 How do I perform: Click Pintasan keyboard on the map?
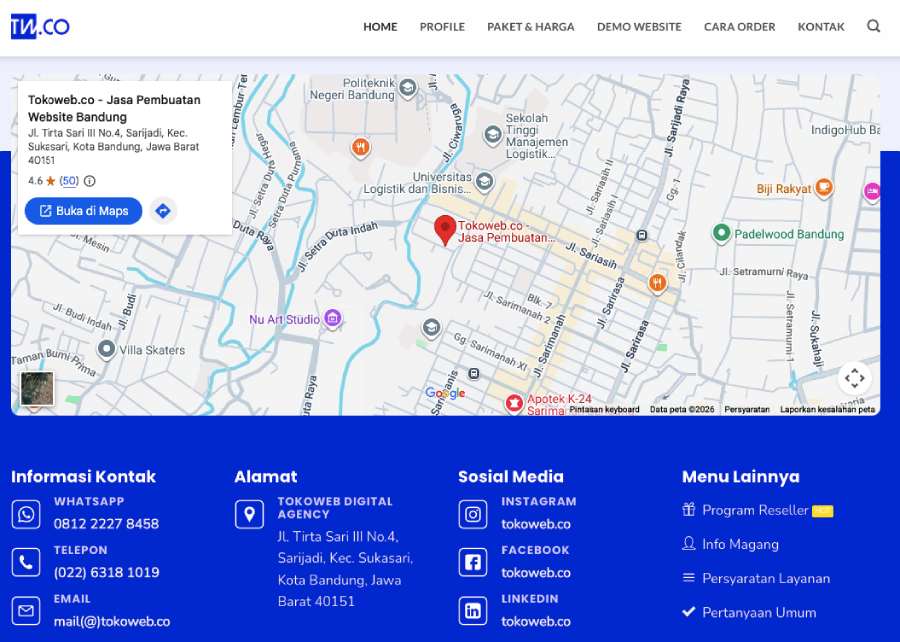[x=604, y=409]
